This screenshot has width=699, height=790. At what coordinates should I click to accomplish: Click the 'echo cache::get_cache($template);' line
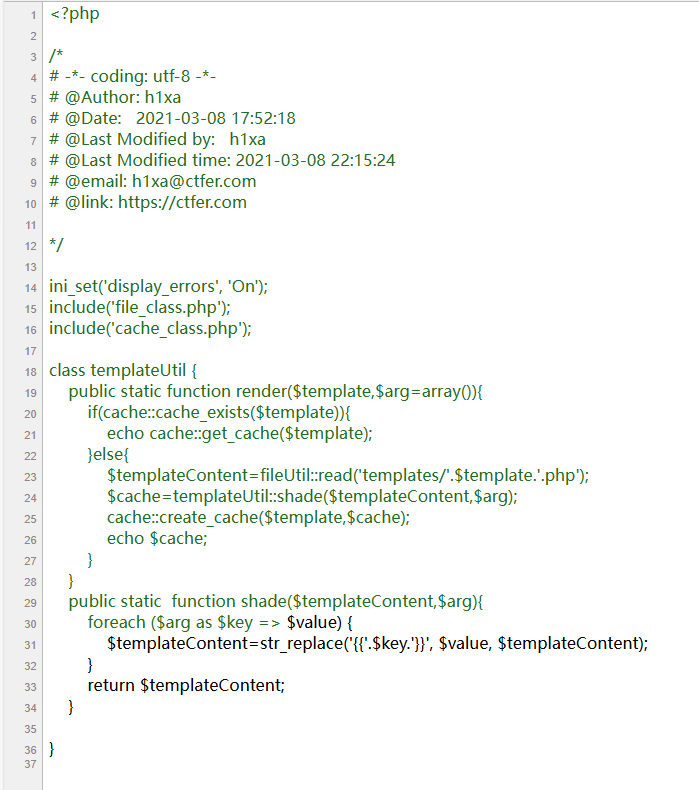click(x=239, y=434)
